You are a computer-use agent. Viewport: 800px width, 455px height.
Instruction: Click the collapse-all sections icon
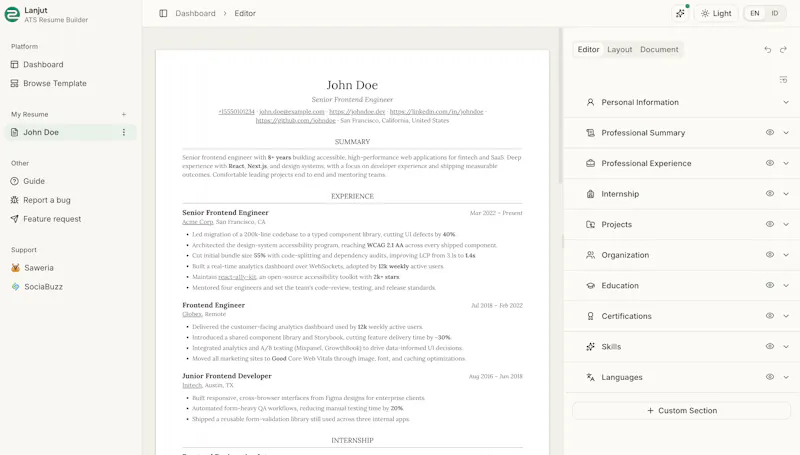coord(783,80)
